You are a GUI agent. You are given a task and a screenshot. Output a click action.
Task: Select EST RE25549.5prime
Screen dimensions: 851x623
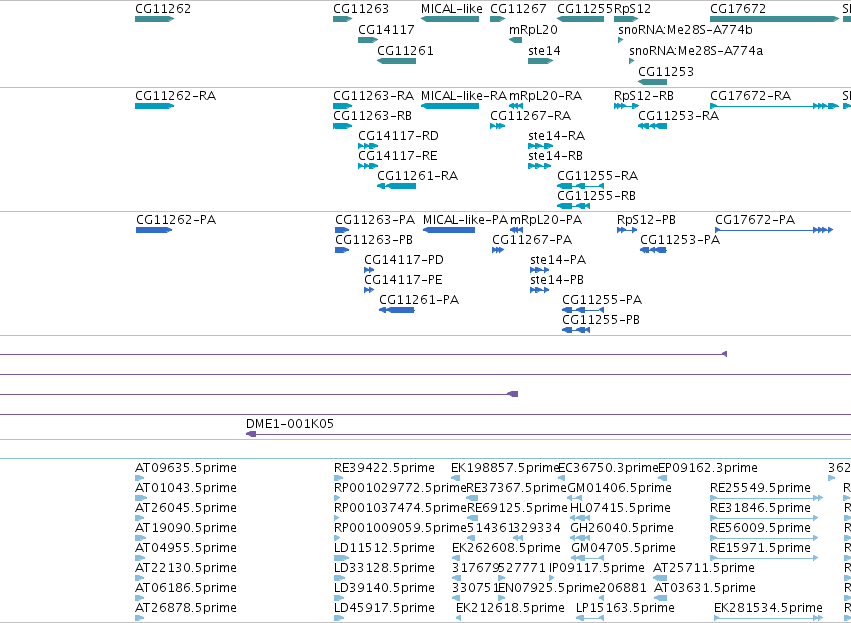coord(767,498)
